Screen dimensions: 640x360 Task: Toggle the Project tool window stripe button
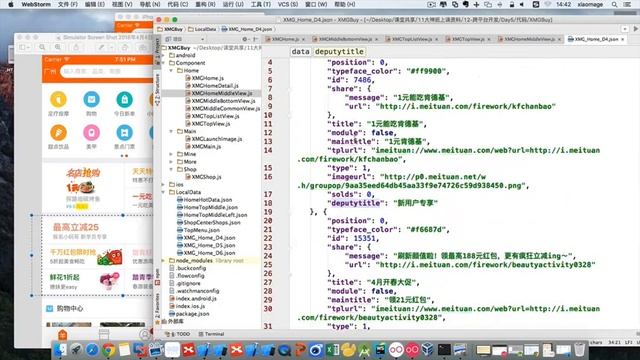[158, 52]
